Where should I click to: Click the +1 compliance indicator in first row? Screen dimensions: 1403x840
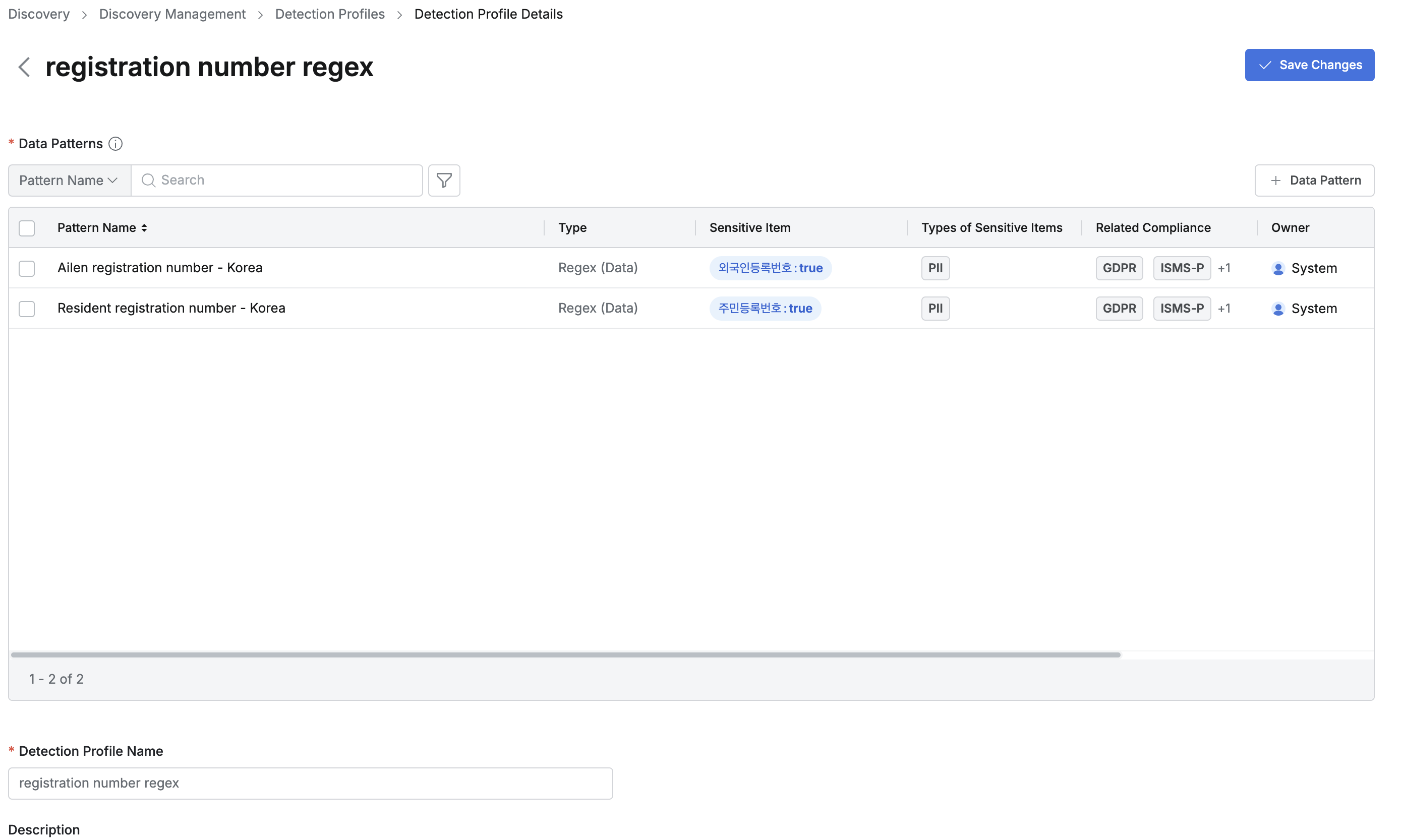click(1224, 268)
